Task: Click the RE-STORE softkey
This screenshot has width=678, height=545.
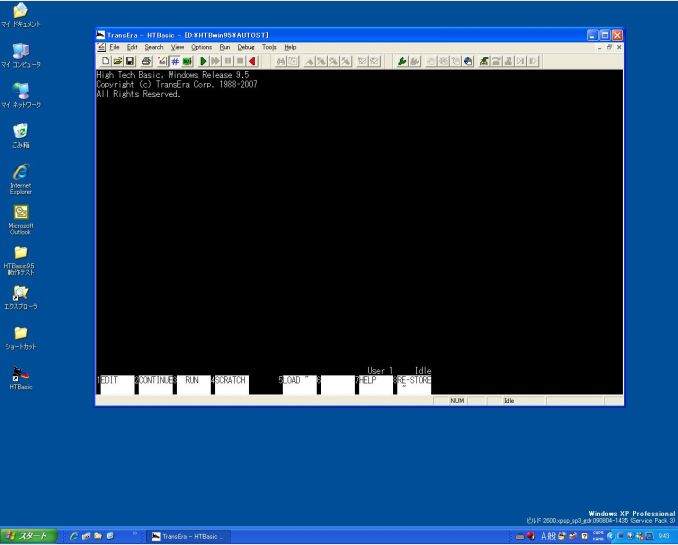Action: 413,385
